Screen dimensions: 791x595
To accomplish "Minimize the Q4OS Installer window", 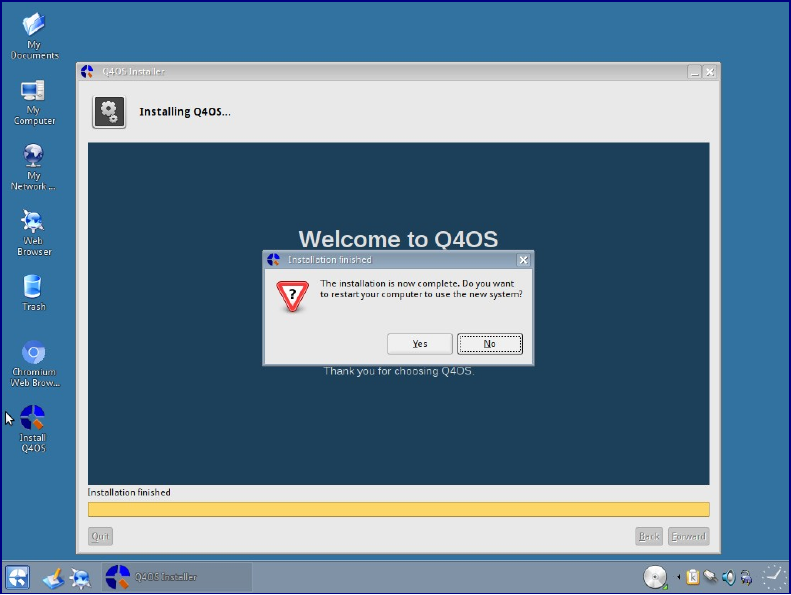I will [x=695, y=72].
